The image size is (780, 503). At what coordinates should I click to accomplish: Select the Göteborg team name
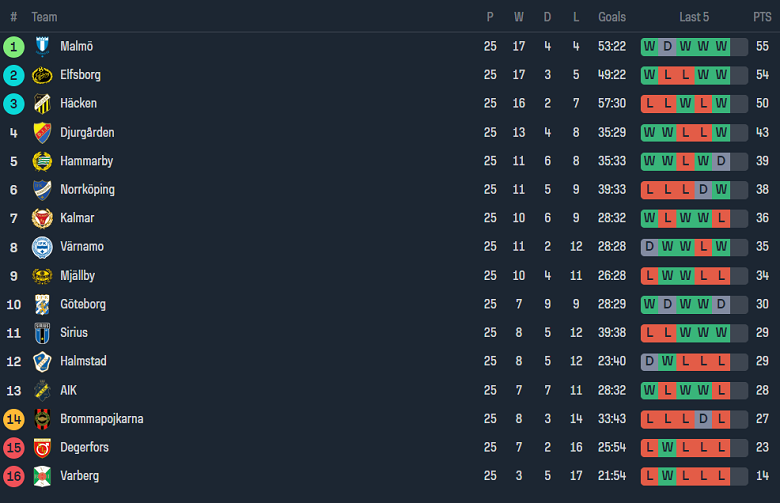[x=82, y=304]
